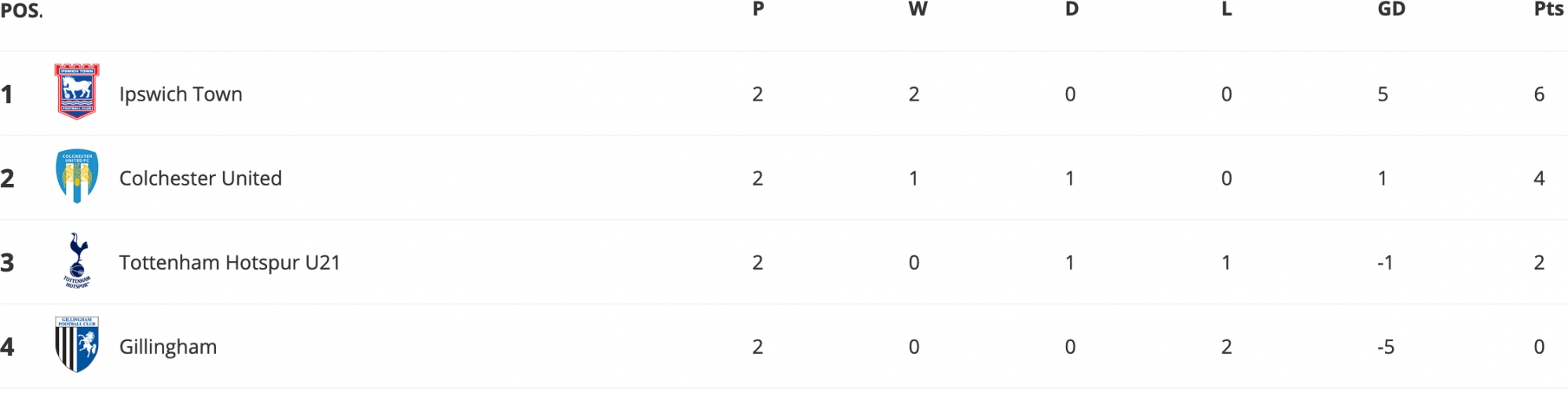Image resolution: width=1568 pixels, height=393 pixels.
Task: Select Tottenham Hotspur U21 team name
Action: coord(229,263)
